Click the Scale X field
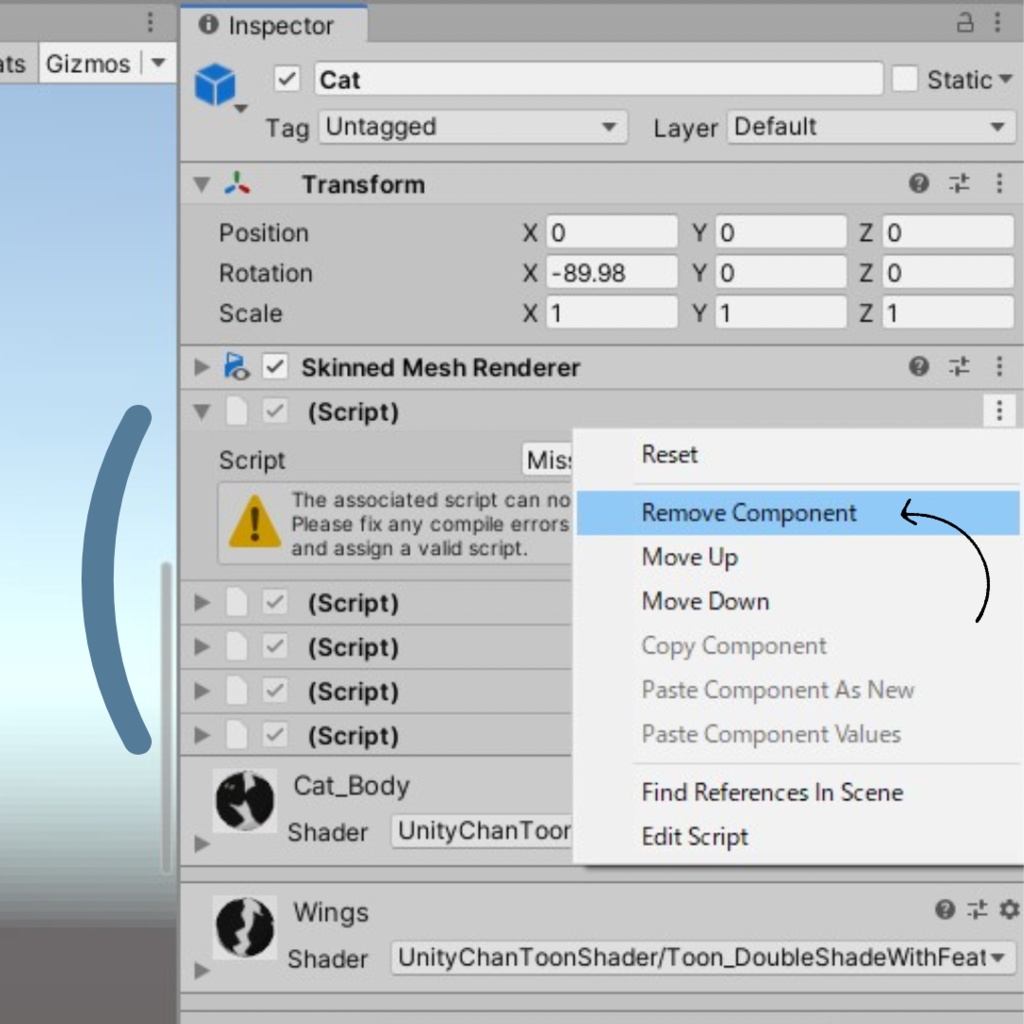 (611, 313)
